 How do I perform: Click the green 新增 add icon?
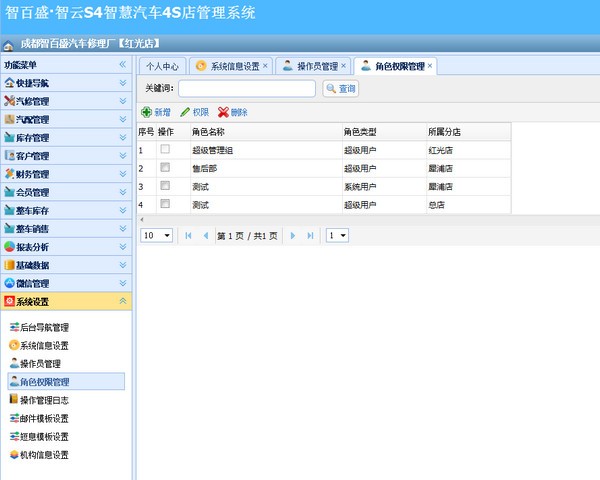(x=147, y=112)
